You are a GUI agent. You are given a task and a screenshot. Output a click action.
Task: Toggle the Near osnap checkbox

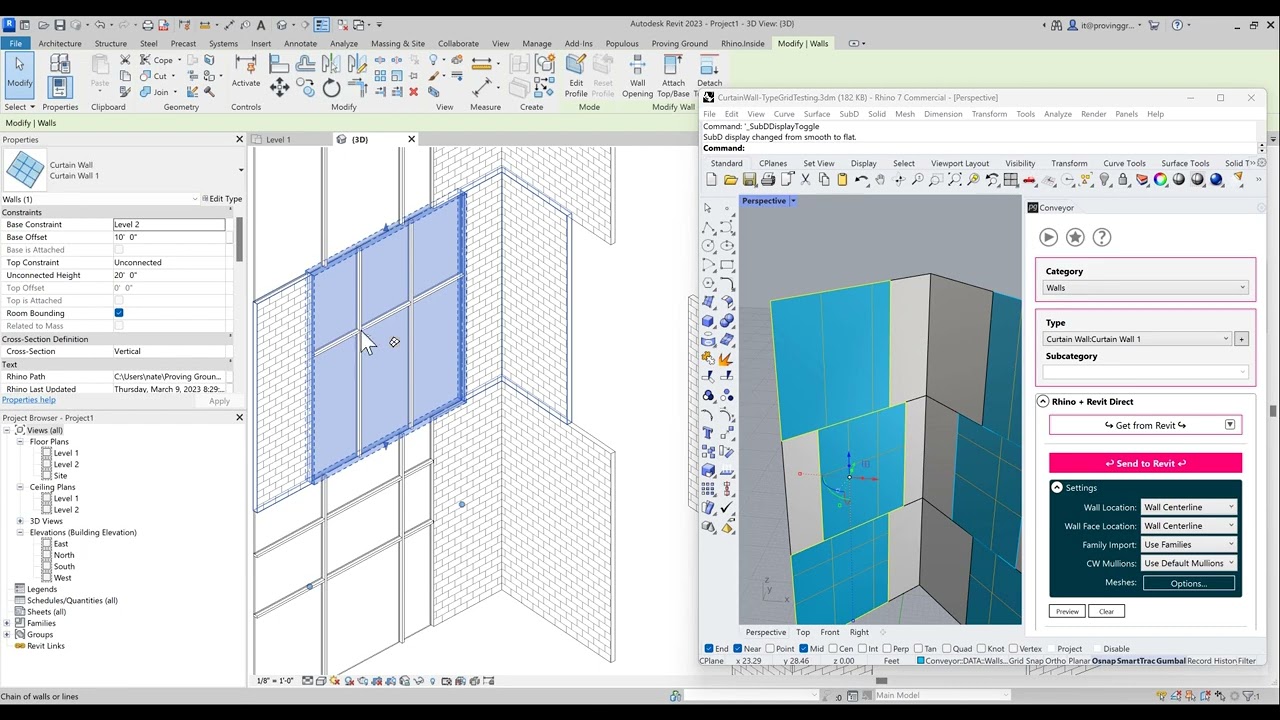pyautogui.click(x=739, y=649)
